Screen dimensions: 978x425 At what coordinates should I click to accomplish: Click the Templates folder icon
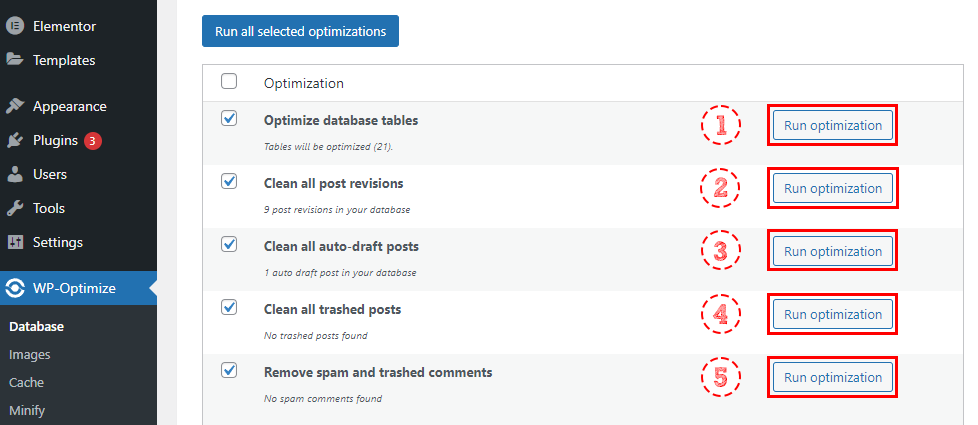click(14, 60)
